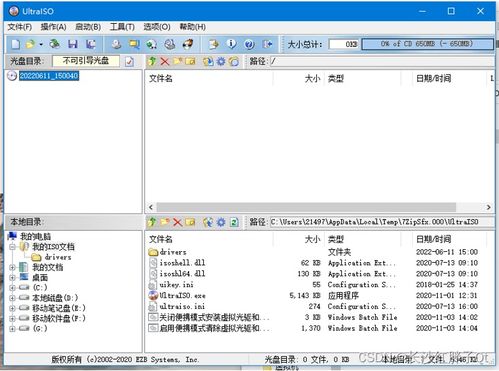Screen dimensions: 499x371
Task: Open the 工具(T) menu
Action: pos(122,27)
